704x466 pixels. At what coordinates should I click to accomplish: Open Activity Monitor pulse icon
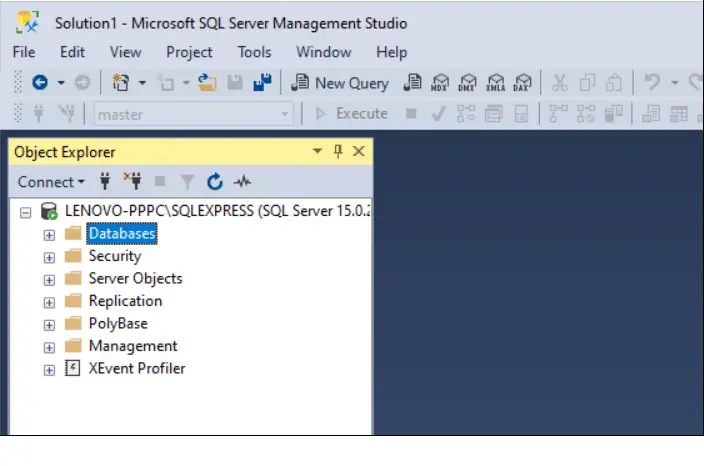coord(242,181)
